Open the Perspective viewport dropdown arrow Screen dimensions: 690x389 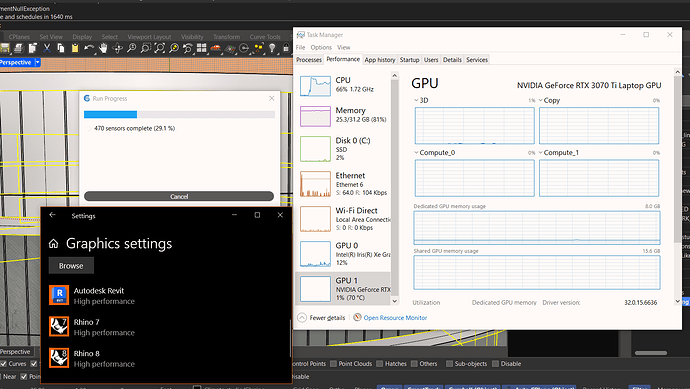37,62
